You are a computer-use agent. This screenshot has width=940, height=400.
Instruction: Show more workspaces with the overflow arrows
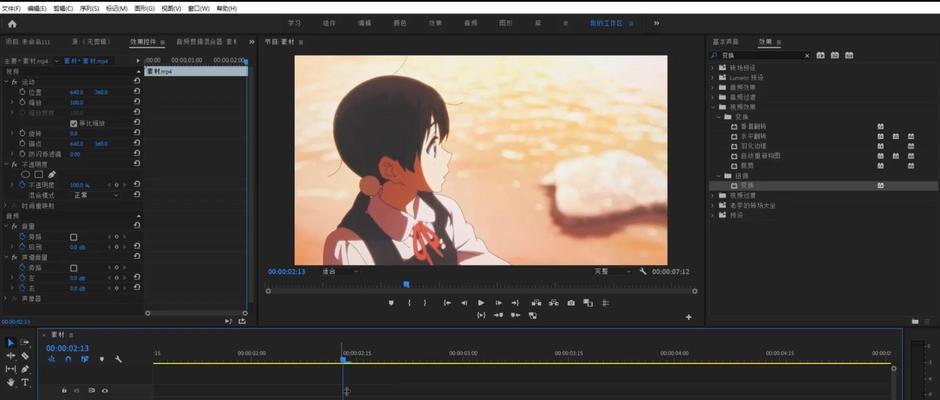(x=656, y=23)
